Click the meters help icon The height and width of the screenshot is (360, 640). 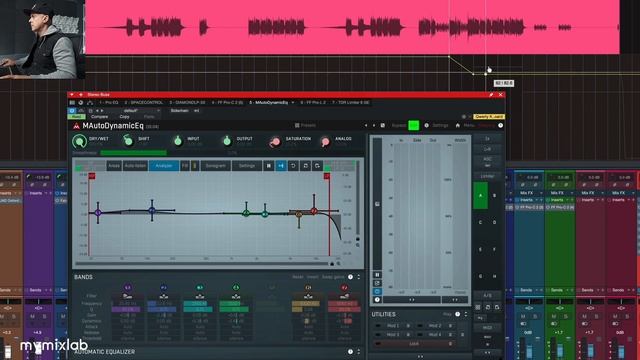click(x=377, y=300)
